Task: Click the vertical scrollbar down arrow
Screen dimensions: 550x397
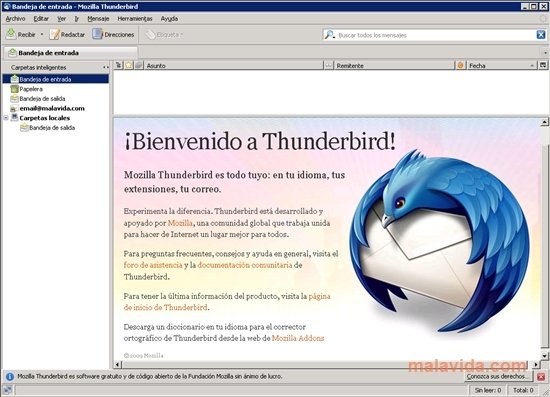Action: point(544,356)
